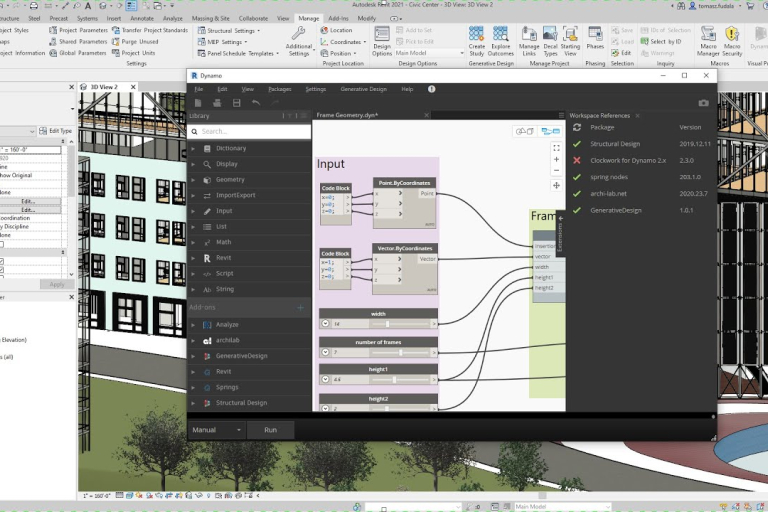Open Design Options tool

pos(382,41)
